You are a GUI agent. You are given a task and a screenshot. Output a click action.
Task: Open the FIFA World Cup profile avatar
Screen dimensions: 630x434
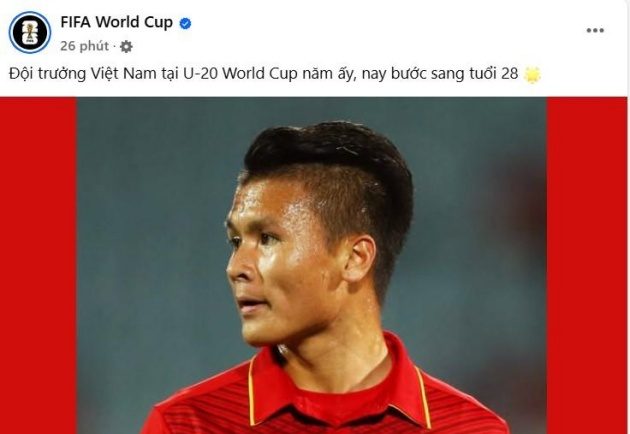click(x=30, y=33)
